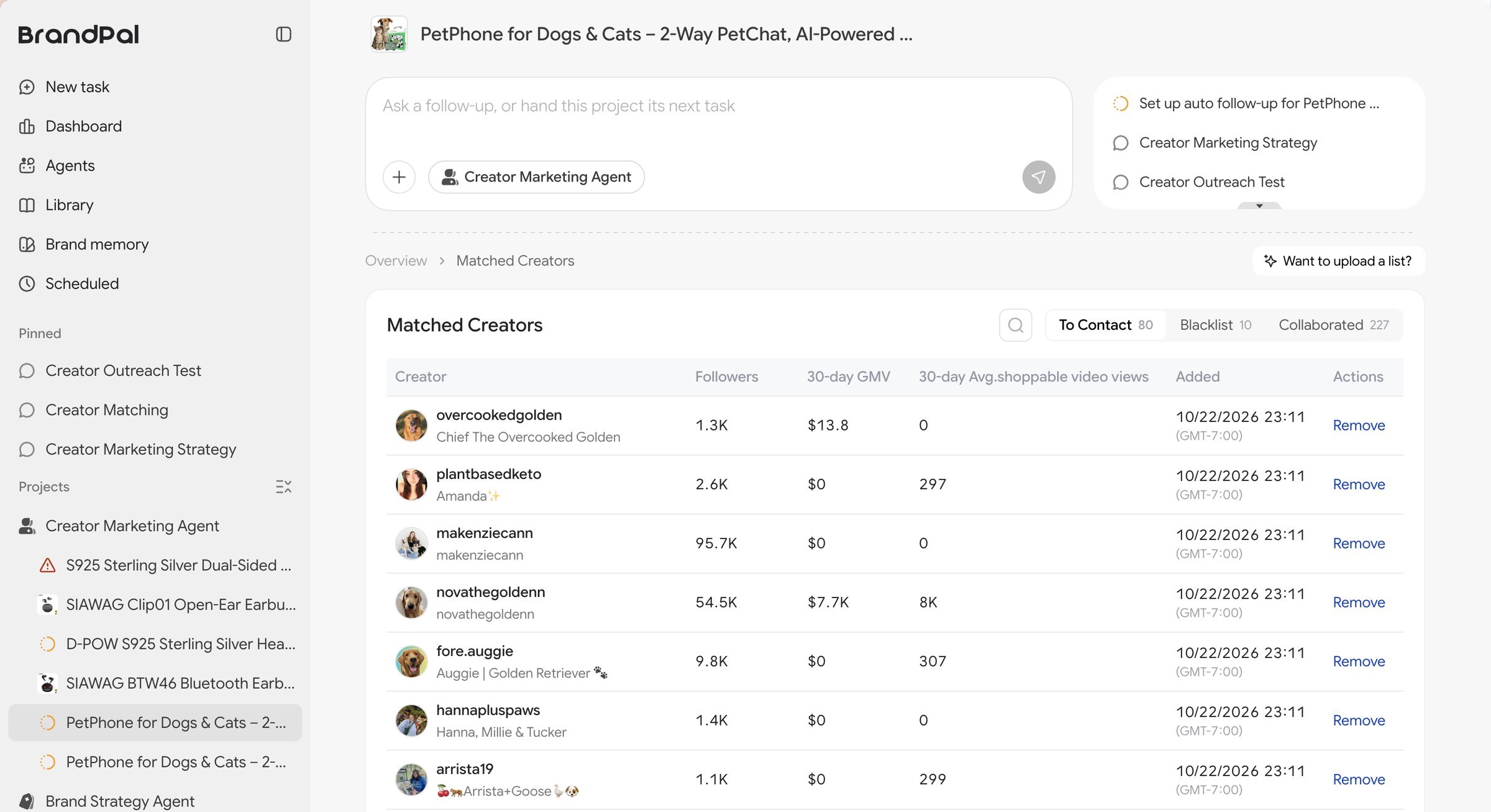
Task: Expand the task list down arrow
Action: tap(1259, 206)
